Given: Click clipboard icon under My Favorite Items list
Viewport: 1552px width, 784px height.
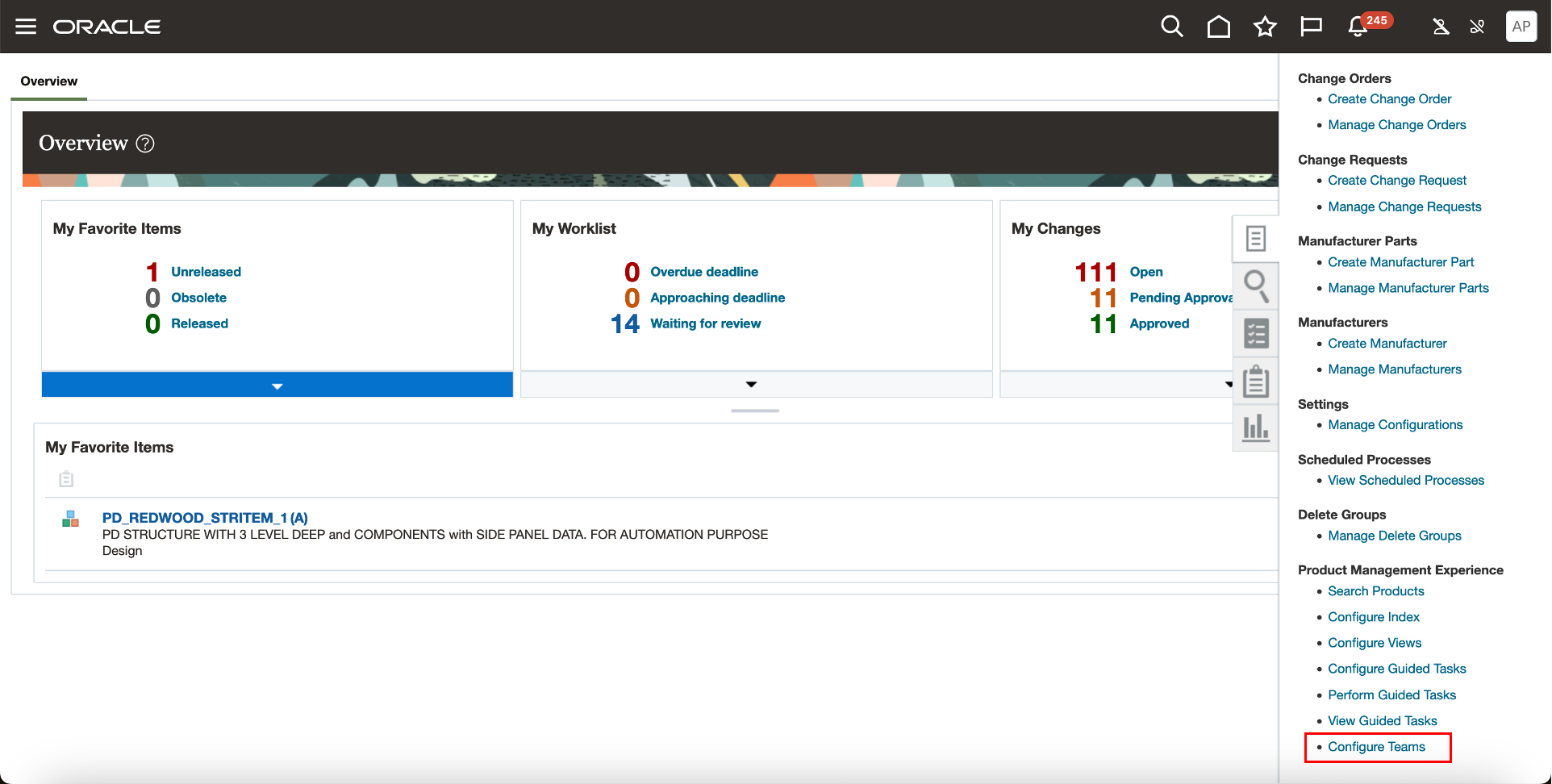Looking at the screenshot, I should pos(66,479).
